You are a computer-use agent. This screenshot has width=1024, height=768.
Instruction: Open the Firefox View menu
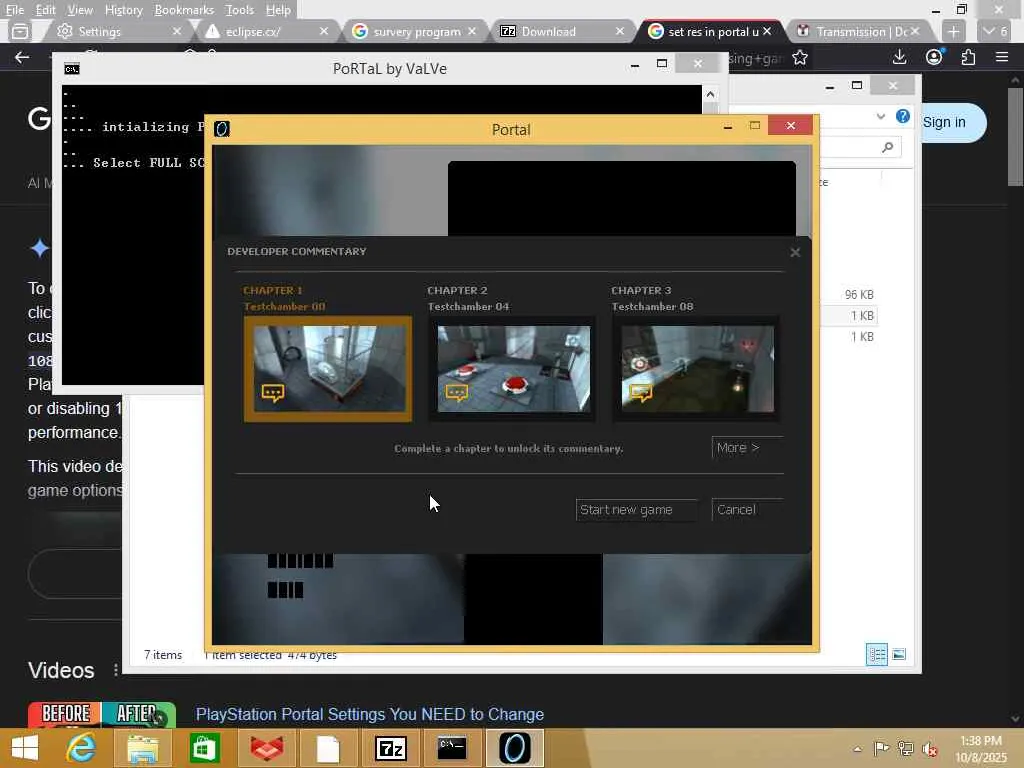point(80,10)
